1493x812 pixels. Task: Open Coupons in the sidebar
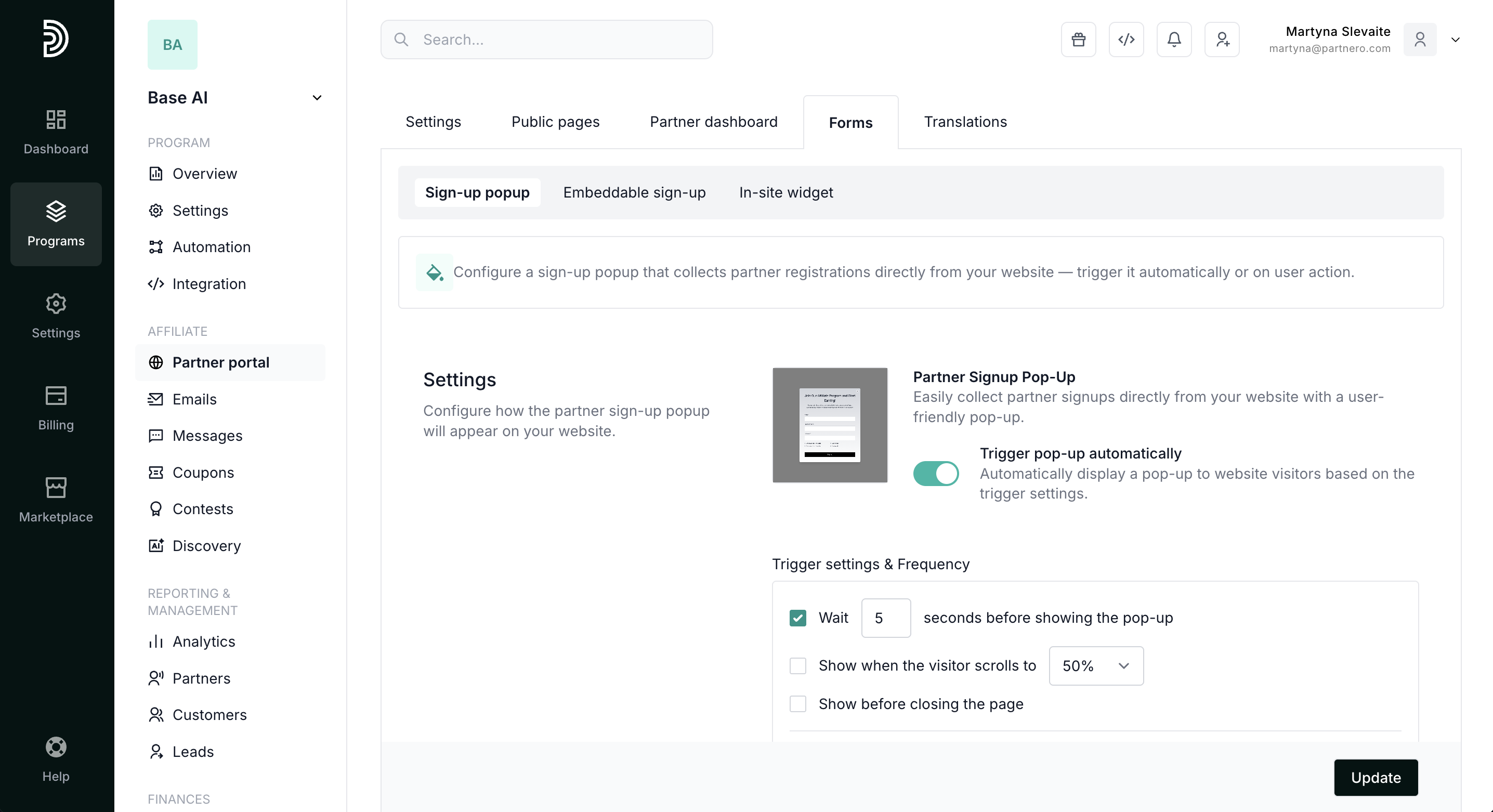(203, 473)
